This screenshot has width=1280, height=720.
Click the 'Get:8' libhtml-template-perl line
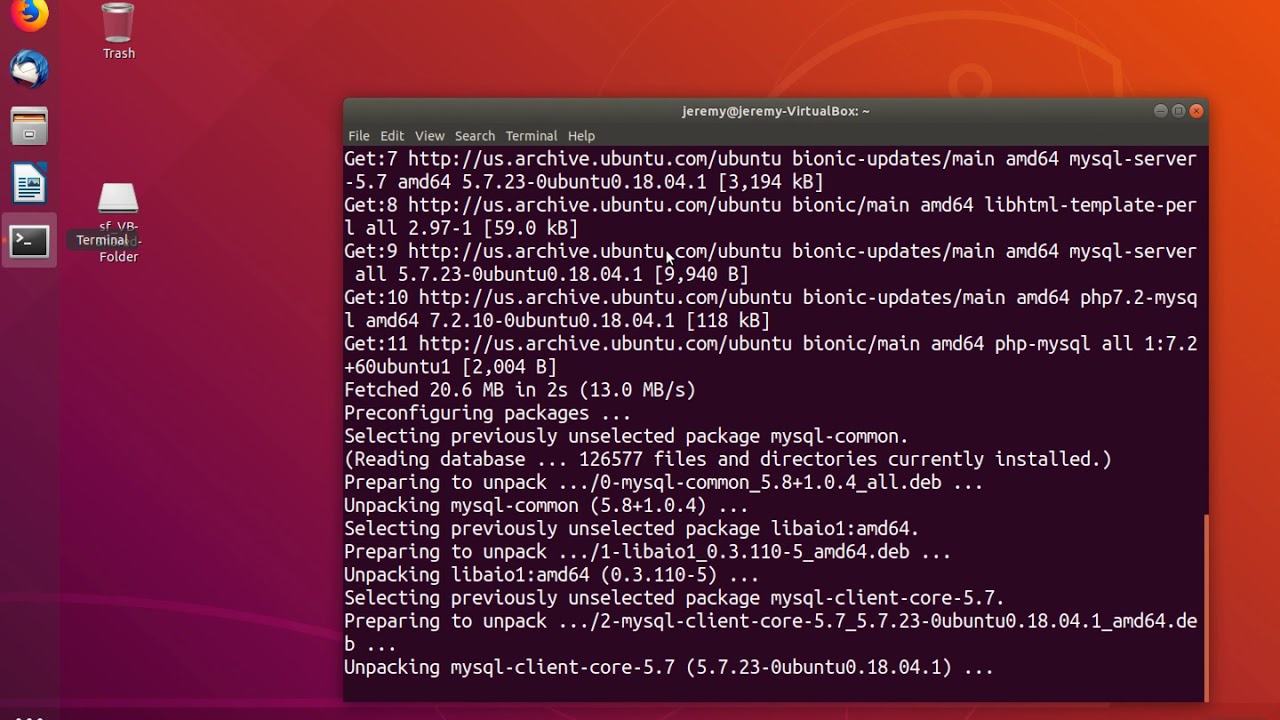[770, 216]
